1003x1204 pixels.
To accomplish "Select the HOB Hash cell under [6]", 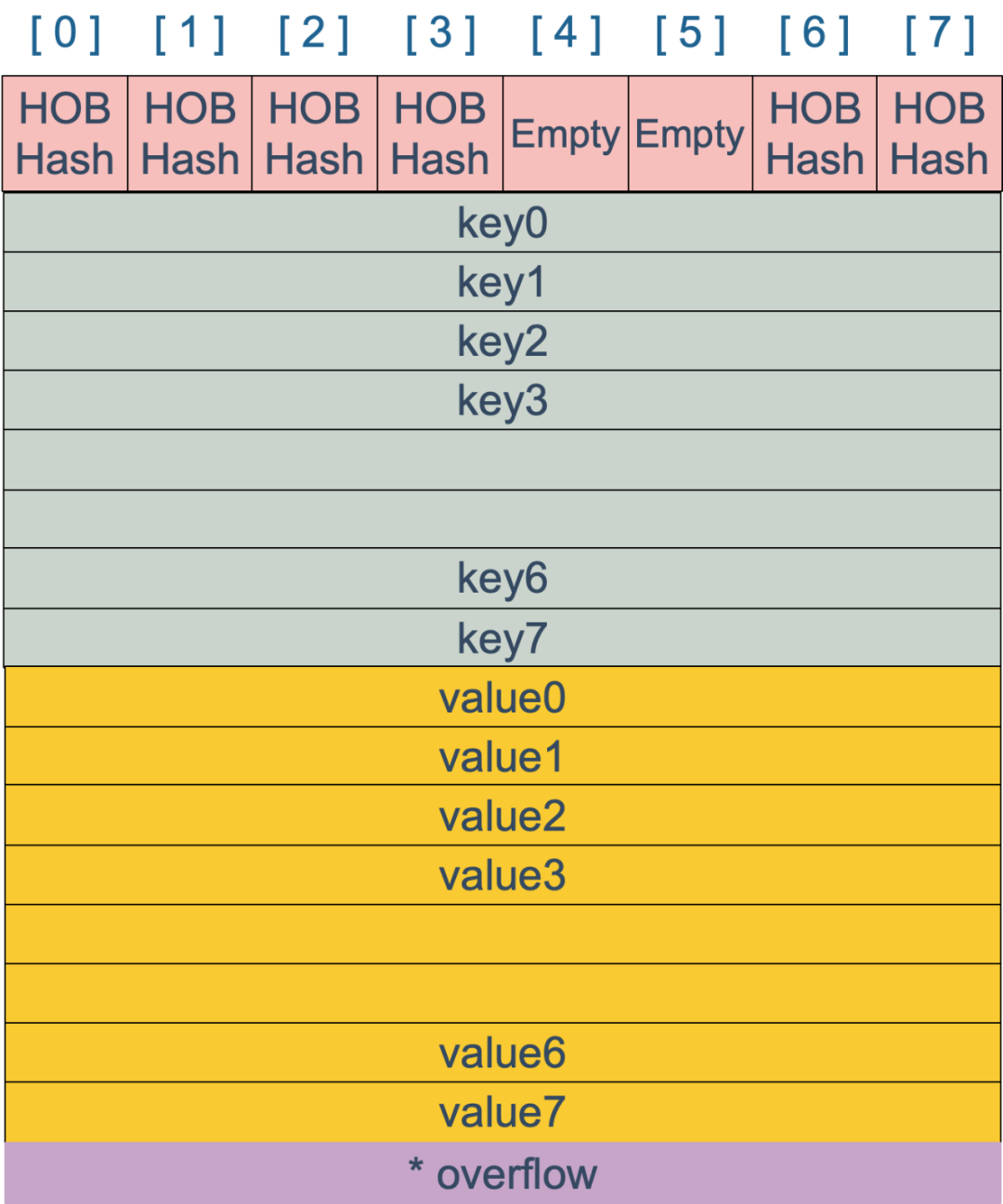I will [x=814, y=134].
